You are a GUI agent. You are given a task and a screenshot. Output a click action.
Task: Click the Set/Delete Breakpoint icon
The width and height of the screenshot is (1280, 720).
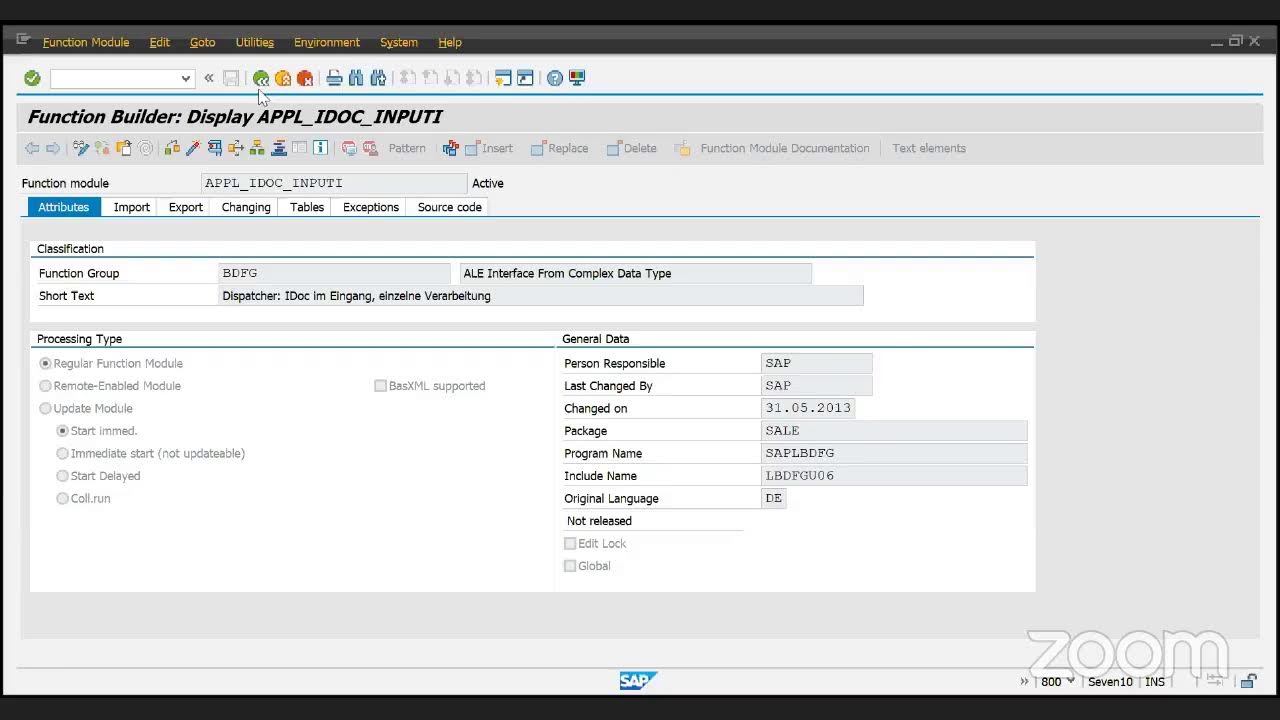[349, 148]
